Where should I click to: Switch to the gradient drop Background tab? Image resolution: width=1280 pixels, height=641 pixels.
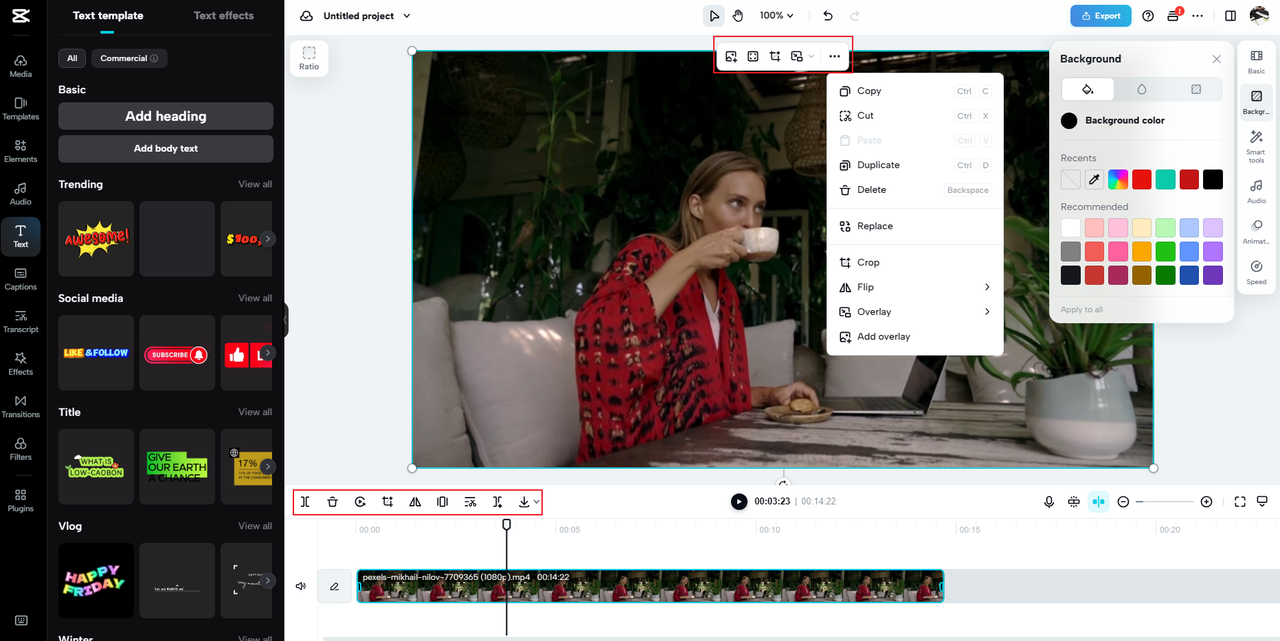pyautogui.click(x=1142, y=89)
